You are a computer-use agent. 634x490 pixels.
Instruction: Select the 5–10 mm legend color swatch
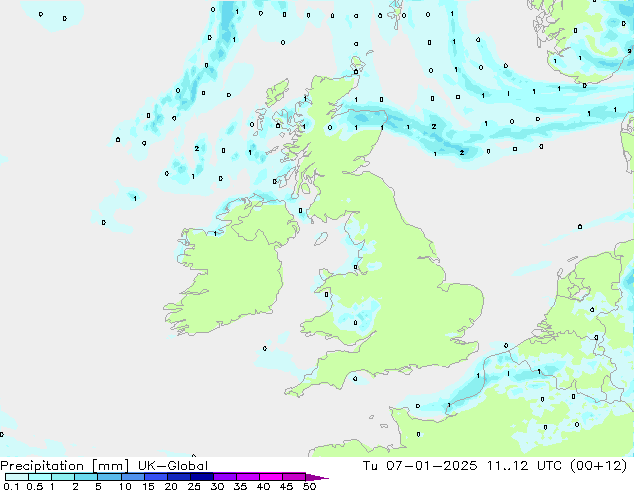(x=109, y=477)
